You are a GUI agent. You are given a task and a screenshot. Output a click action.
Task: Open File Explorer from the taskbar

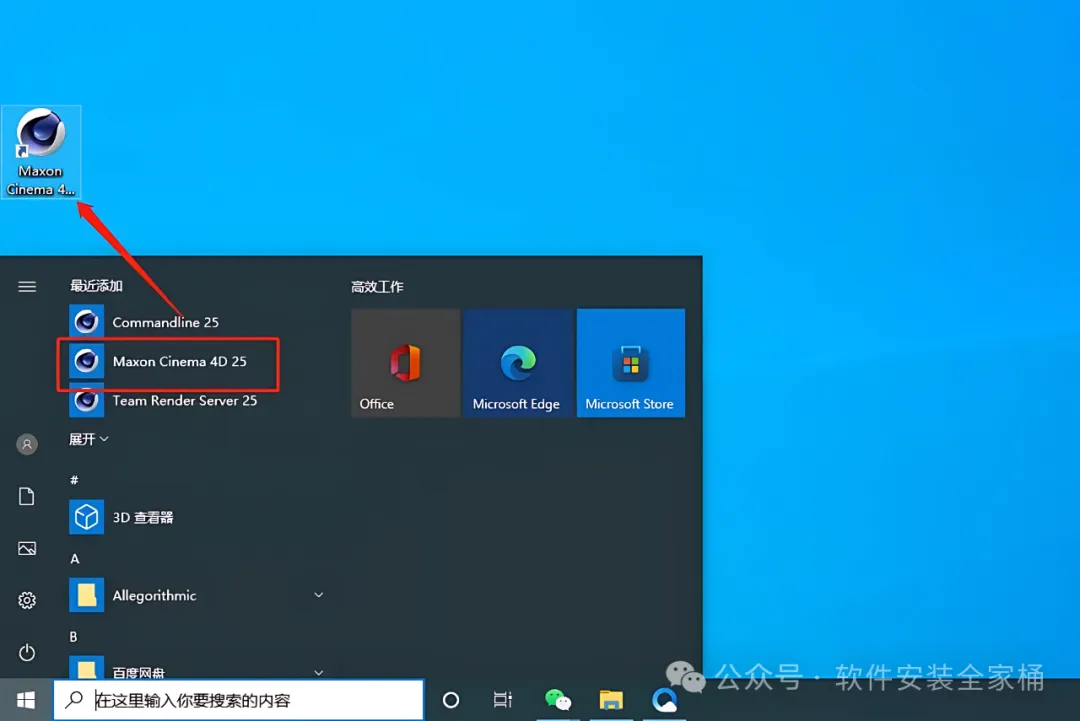pyautogui.click(x=611, y=700)
